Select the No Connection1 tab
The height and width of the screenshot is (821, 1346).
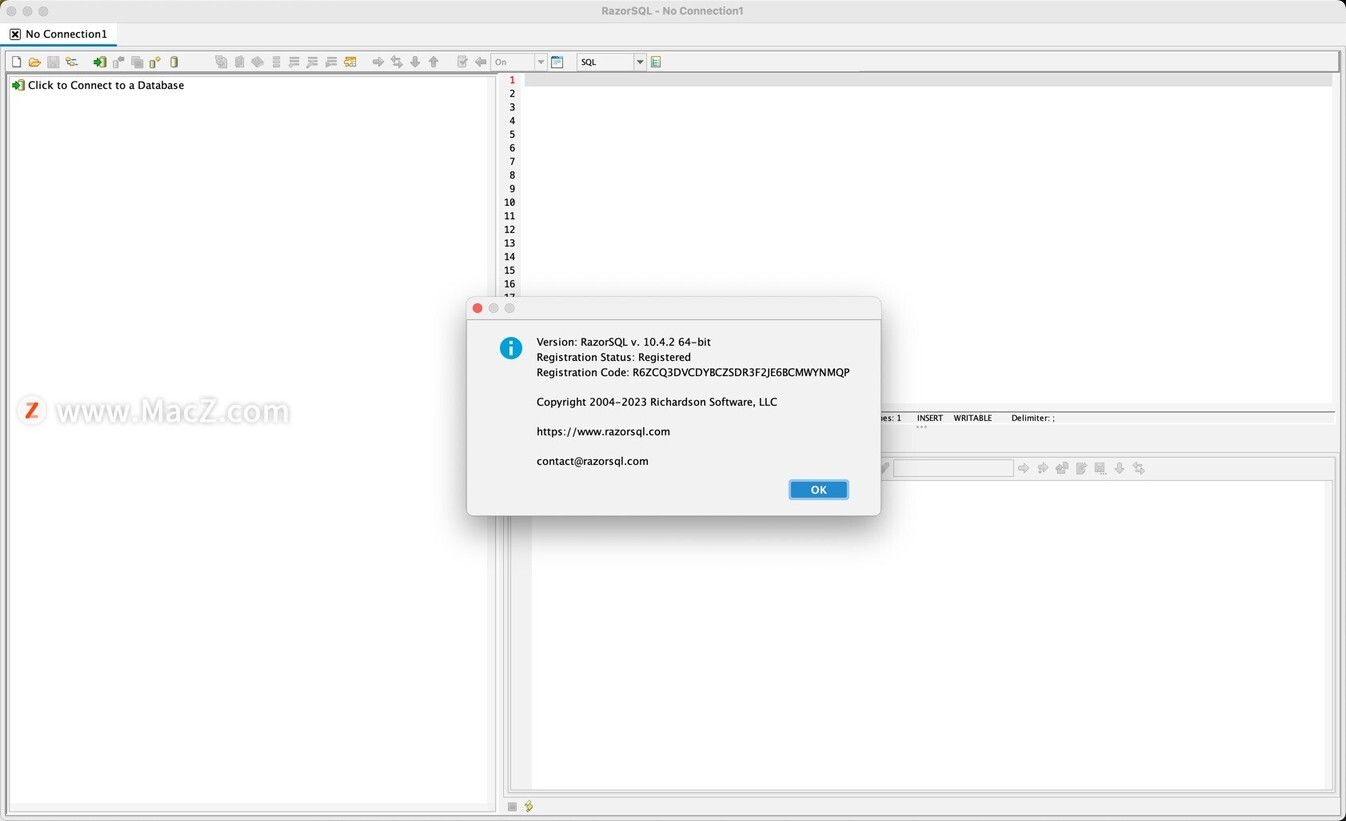click(x=66, y=34)
